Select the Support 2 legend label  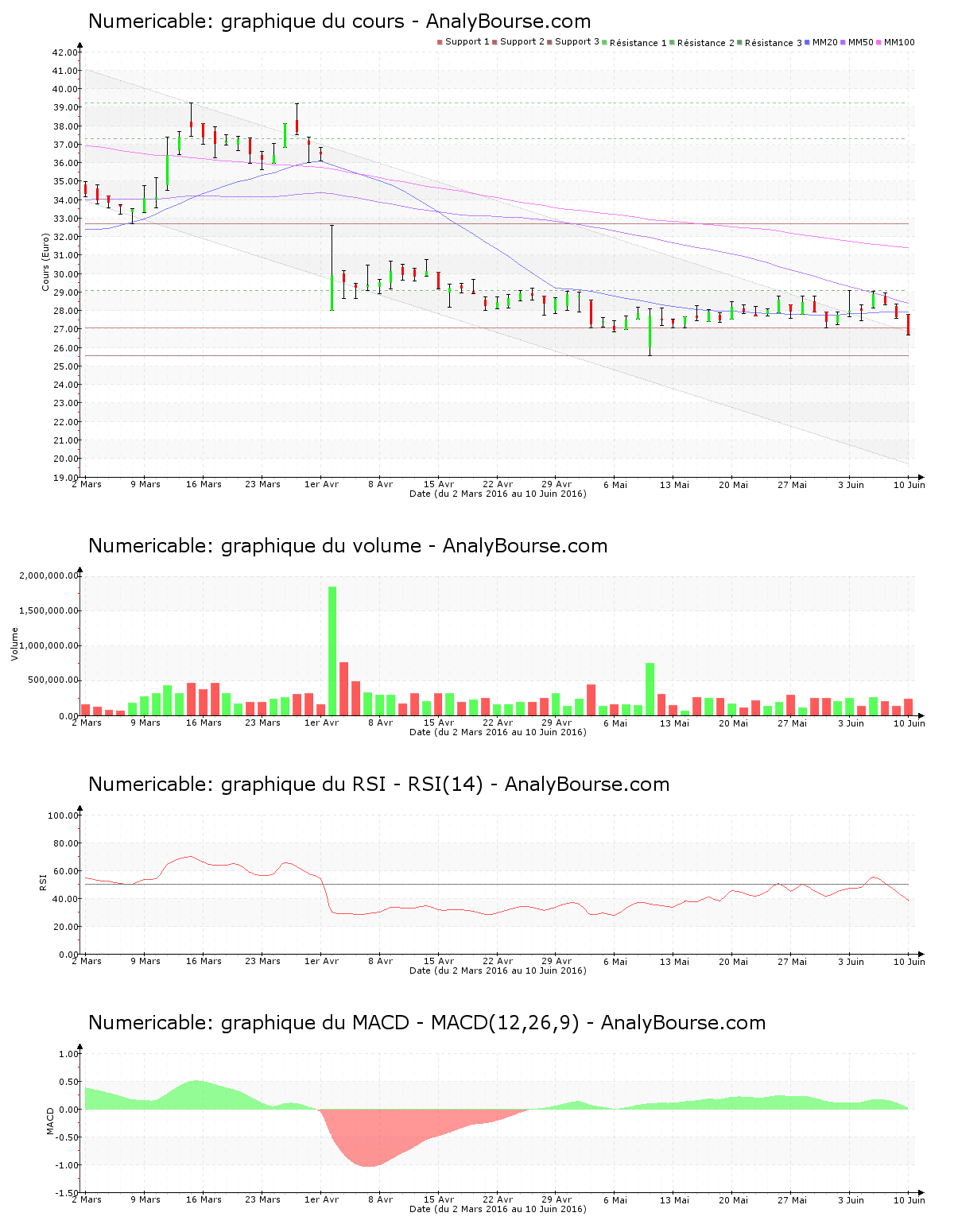[522, 42]
